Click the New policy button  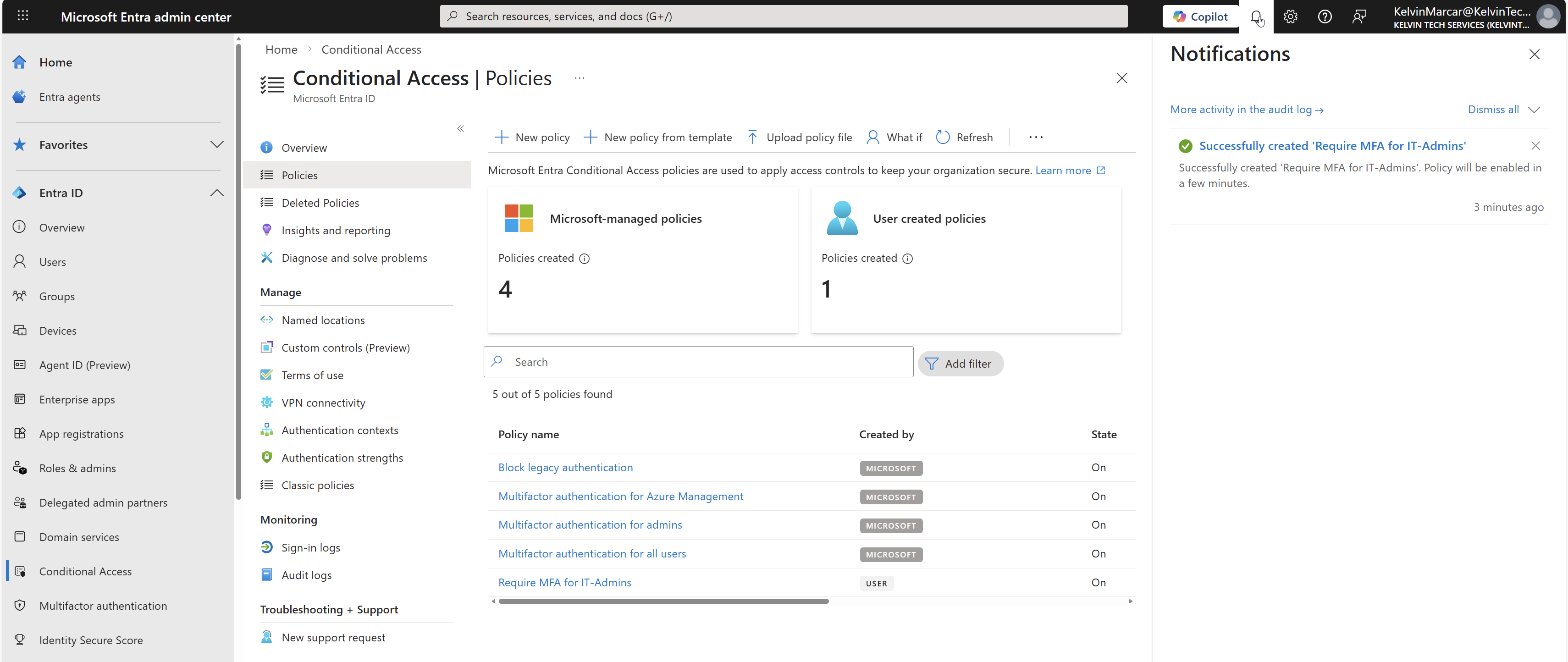532,137
